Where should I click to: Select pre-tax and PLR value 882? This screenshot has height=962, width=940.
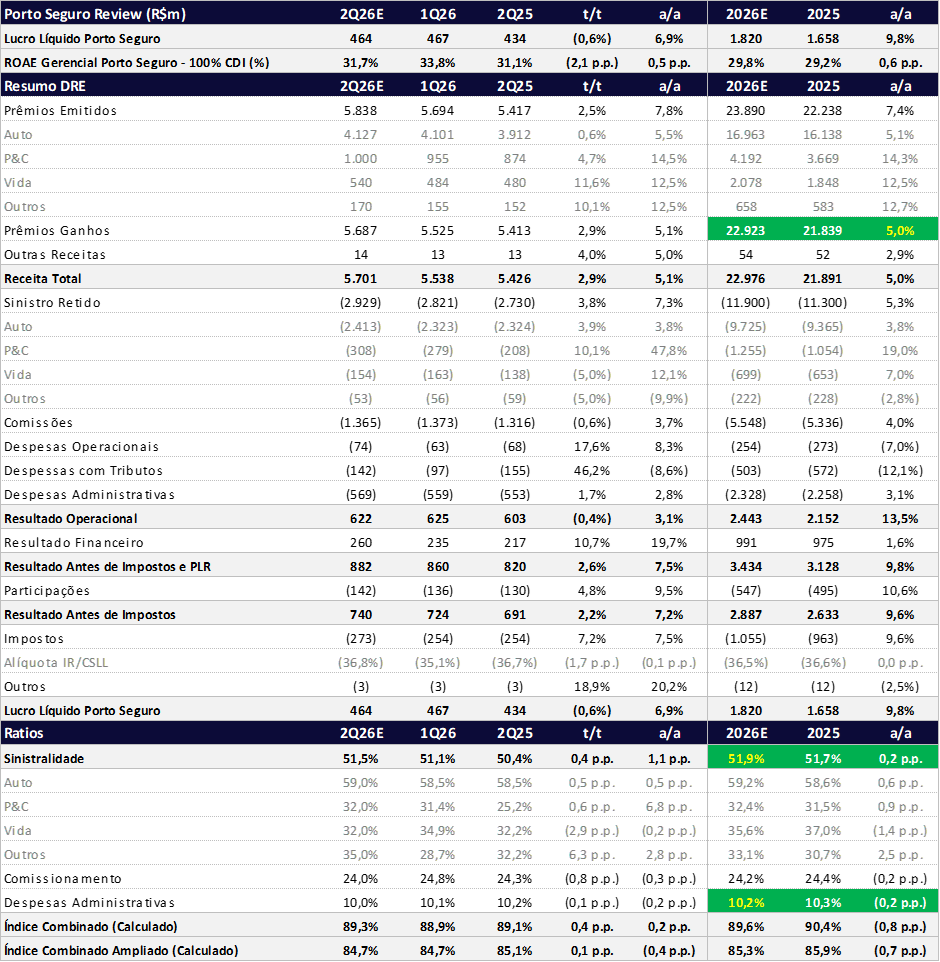(361, 567)
